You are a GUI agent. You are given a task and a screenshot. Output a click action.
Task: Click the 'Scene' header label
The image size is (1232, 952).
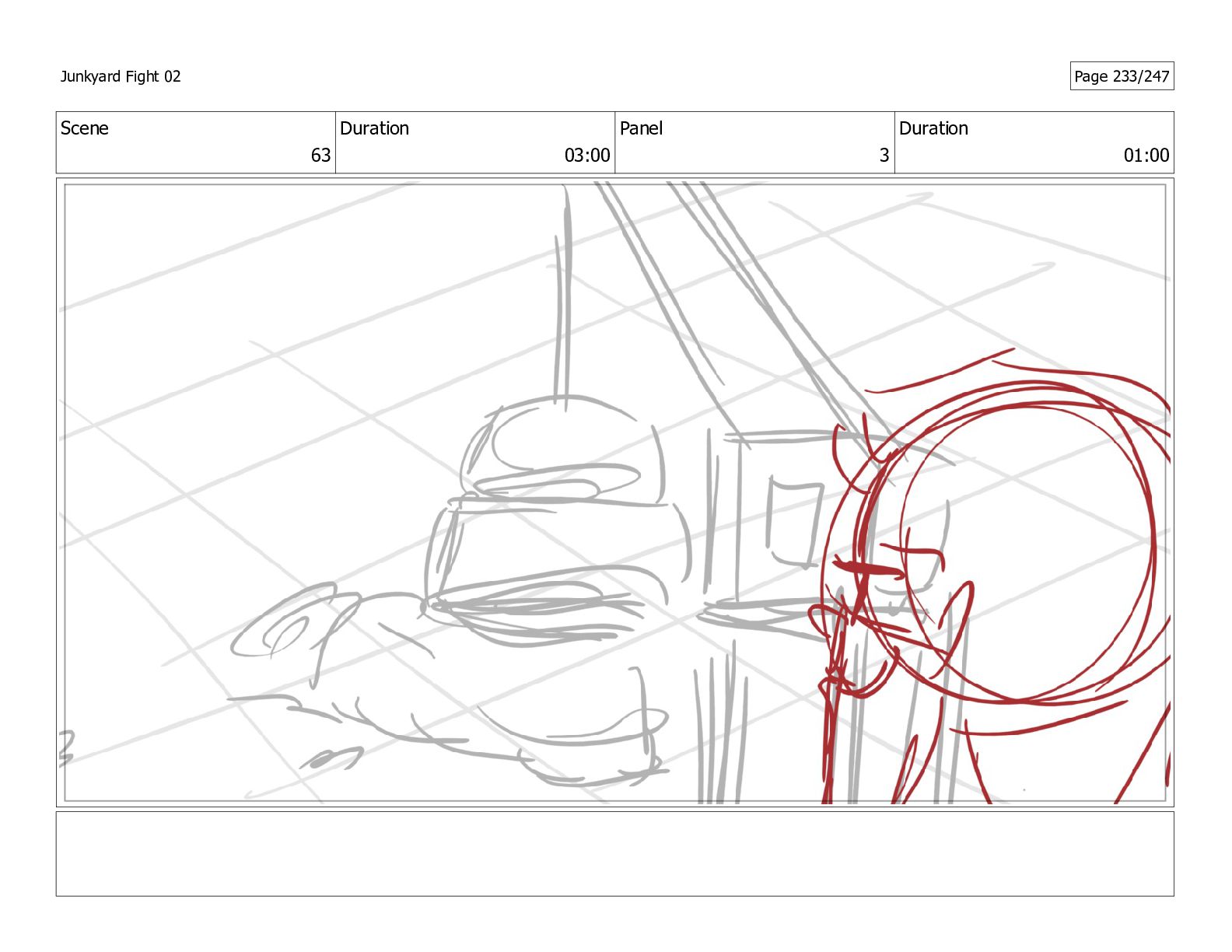pyautogui.click(x=84, y=128)
